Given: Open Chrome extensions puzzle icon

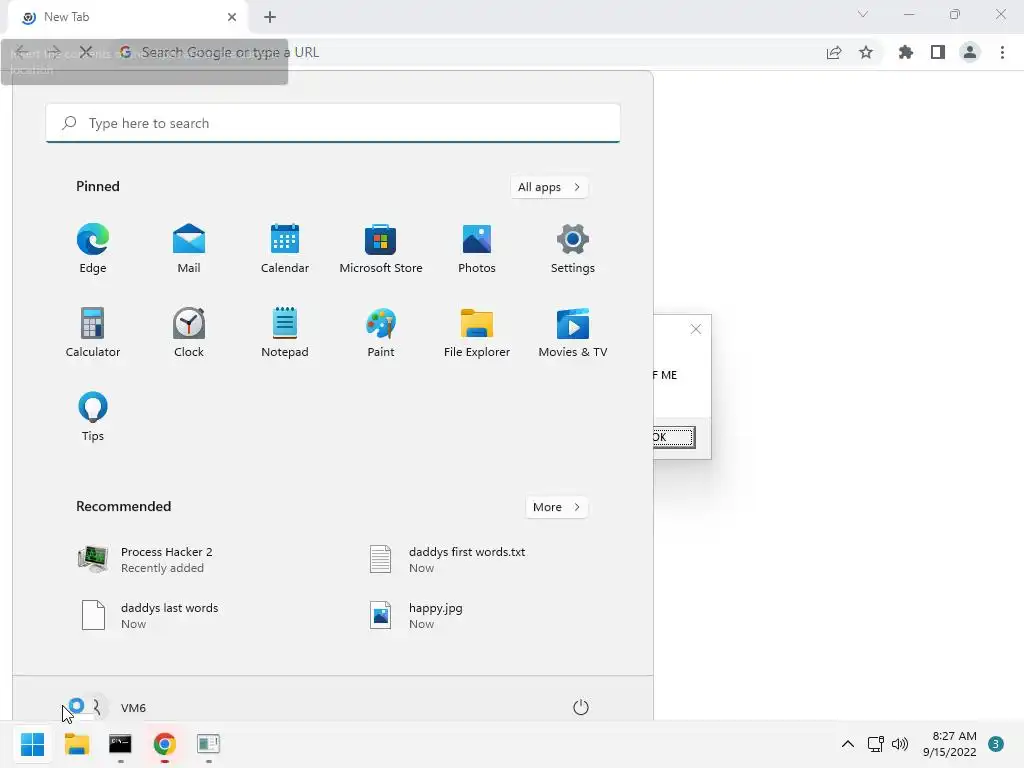Looking at the screenshot, I should 906,52.
